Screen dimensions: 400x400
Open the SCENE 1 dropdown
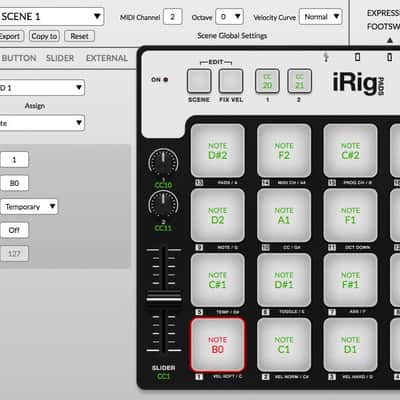[x=51, y=16]
